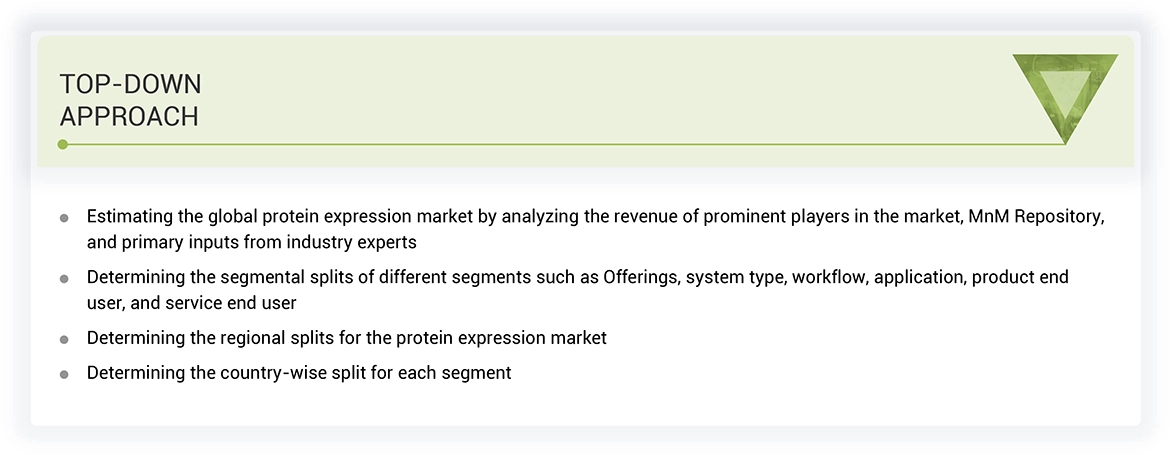Screen dimensions: 1170x455
Task: Select the word "TOP-DOWN" in the heading
Action: pos(130,85)
